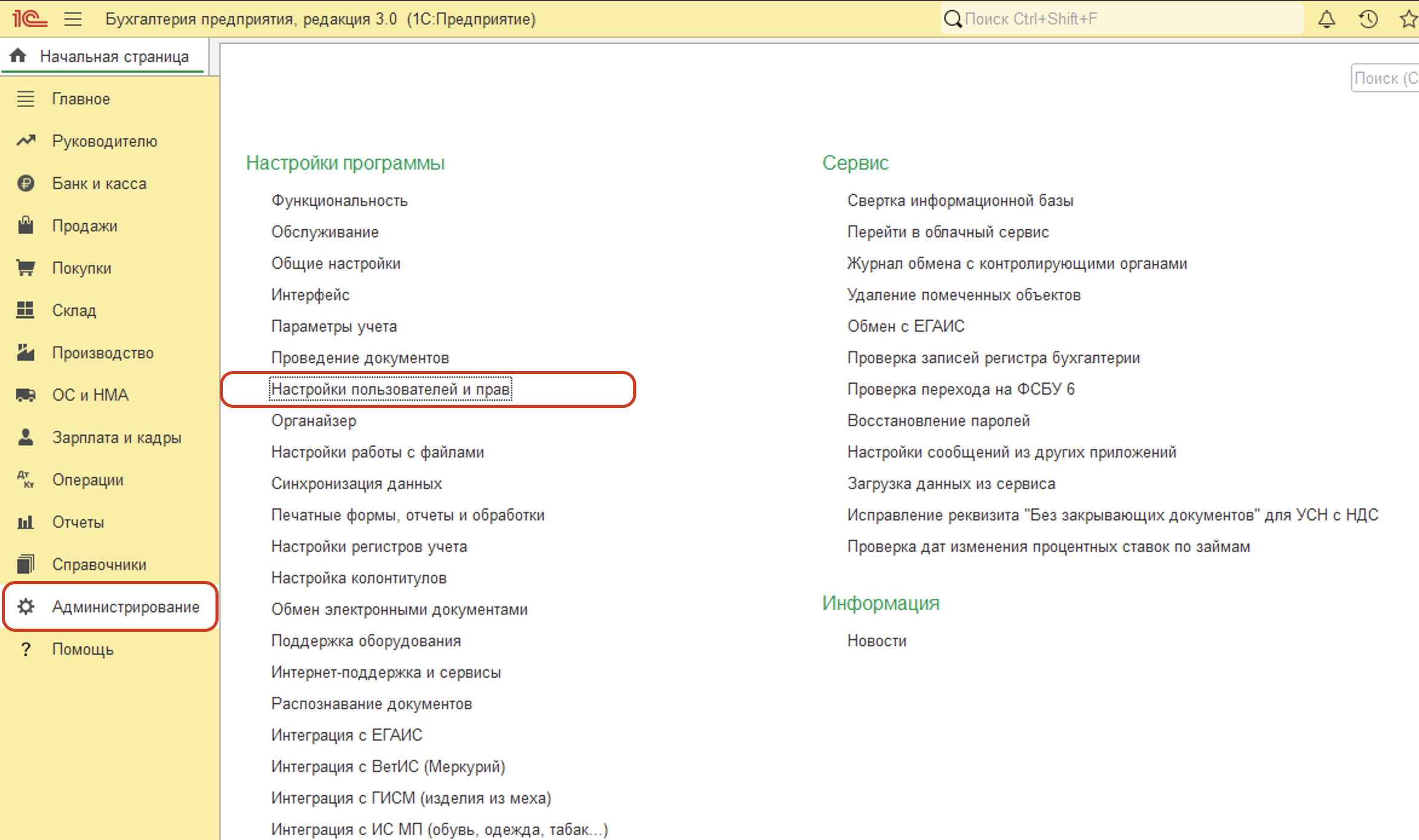Image resolution: width=1419 pixels, height=840 pixels.
Task: Open the notifications bell icon
Action: point(1326,19)
